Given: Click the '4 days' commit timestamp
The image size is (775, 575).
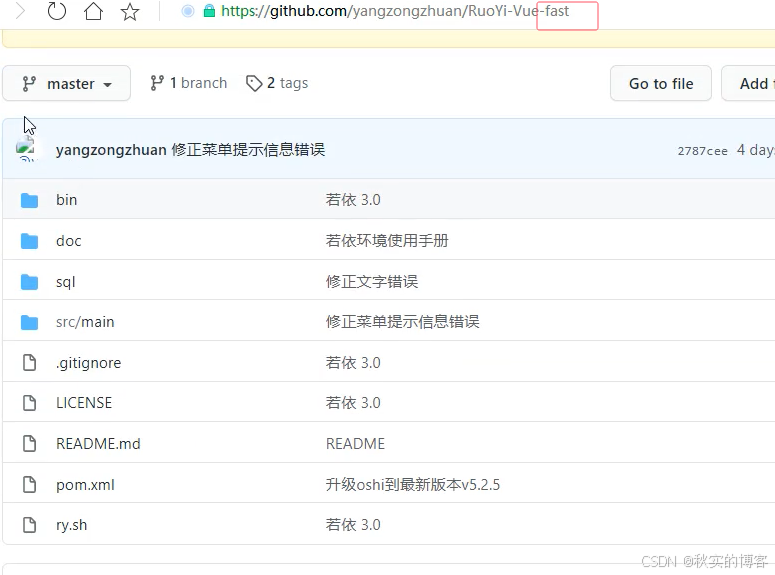Looking at the screenshot, I should [755, 150].
